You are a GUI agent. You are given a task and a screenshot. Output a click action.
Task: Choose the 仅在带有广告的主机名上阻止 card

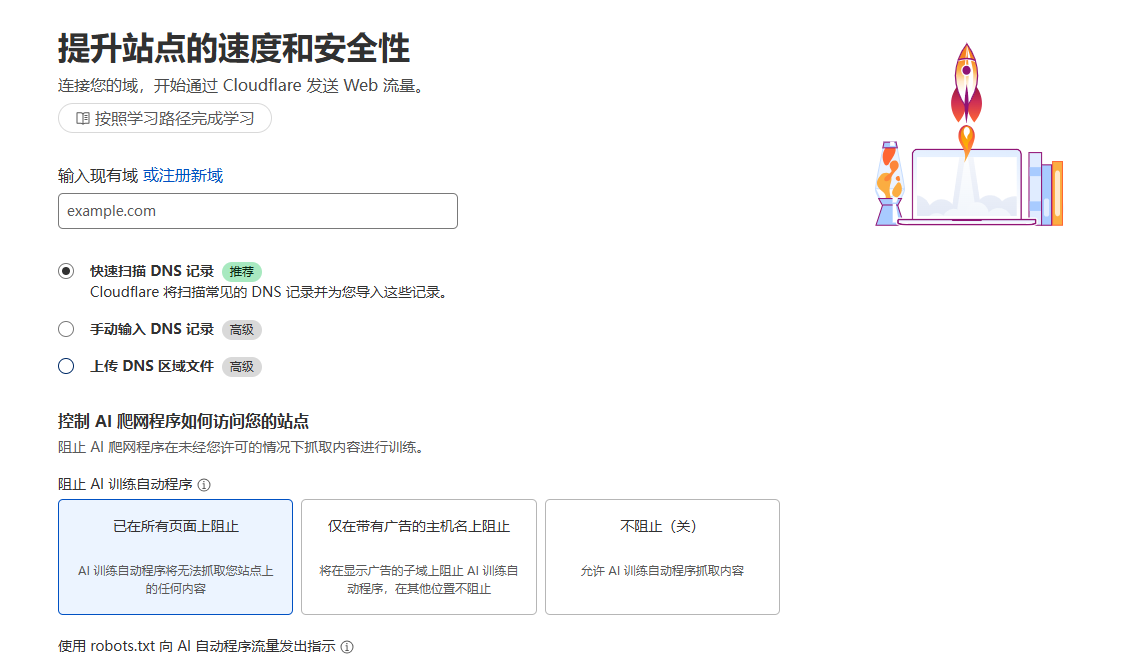tap(418, 557)
